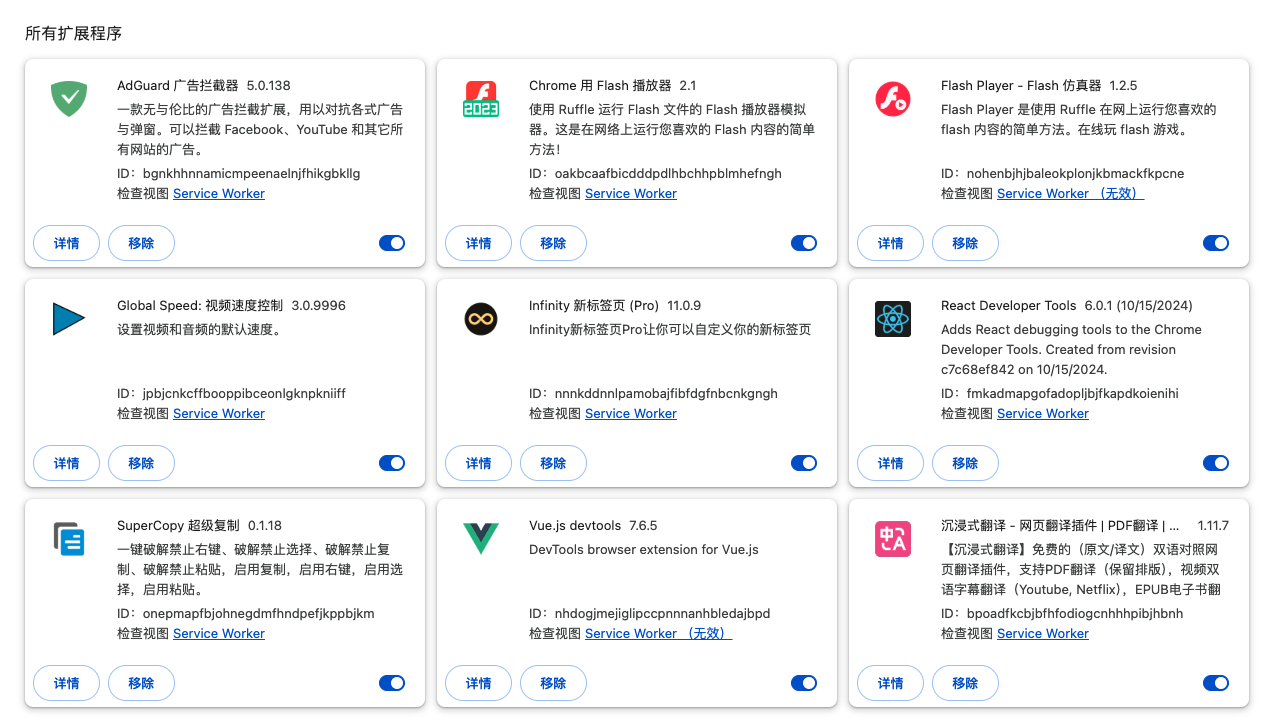Inspect Global Speed Service Worker link
Screen dimensions: 1277x728
pos(219,413)
